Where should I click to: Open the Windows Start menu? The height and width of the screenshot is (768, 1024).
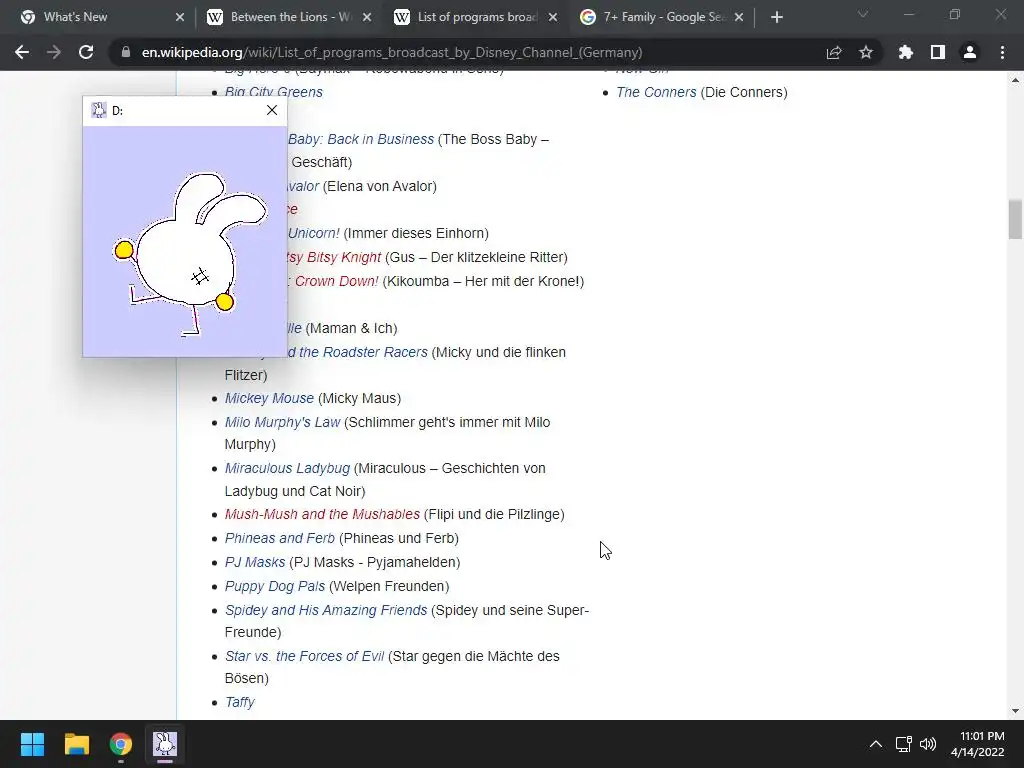click(x=32, y=744)
